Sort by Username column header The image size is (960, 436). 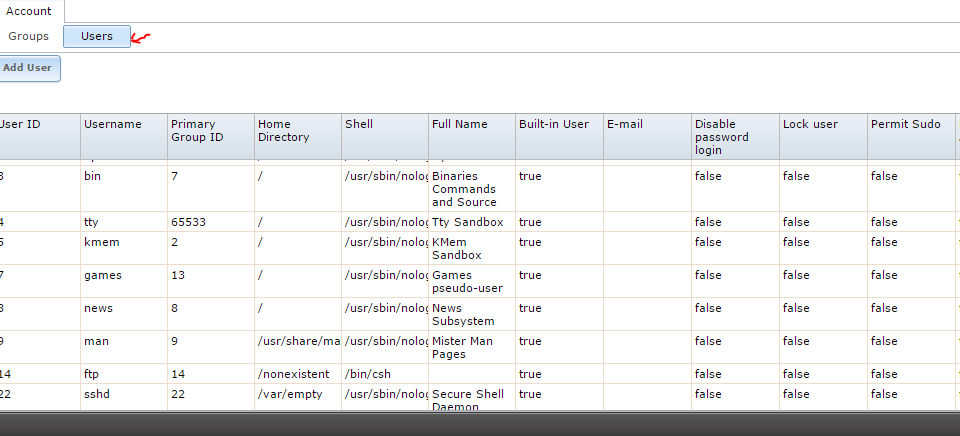[x=112, y=124]
